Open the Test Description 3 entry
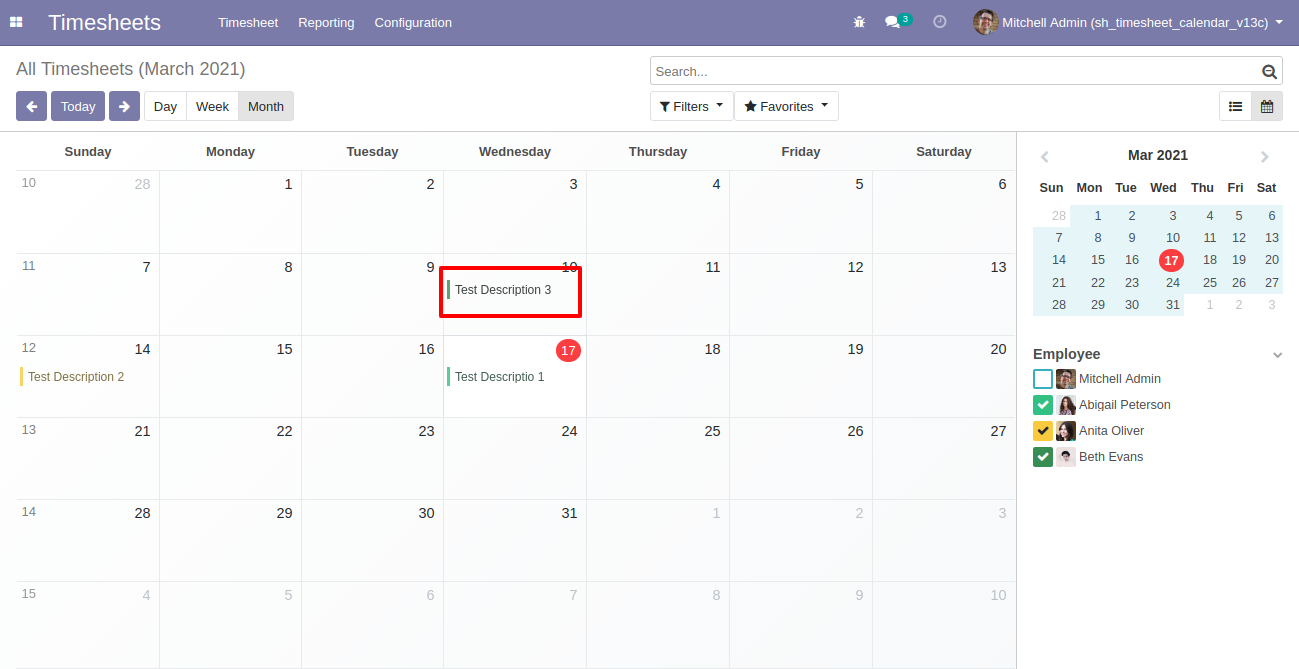Image resolution: width=1299 pixels, height=669 pixels. (x=513, y=290)
